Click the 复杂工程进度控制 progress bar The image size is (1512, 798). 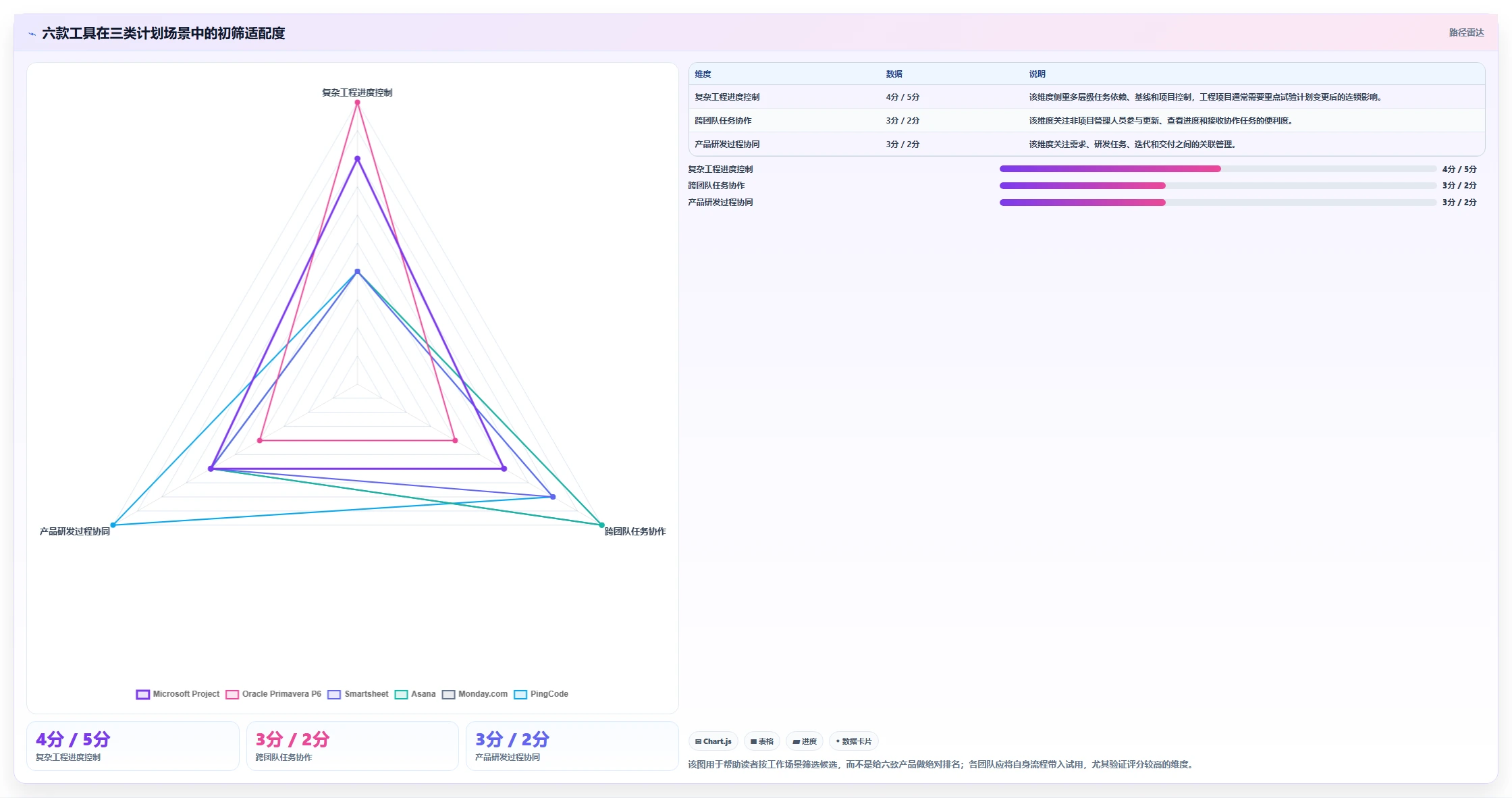click(x=1218, y=169)
